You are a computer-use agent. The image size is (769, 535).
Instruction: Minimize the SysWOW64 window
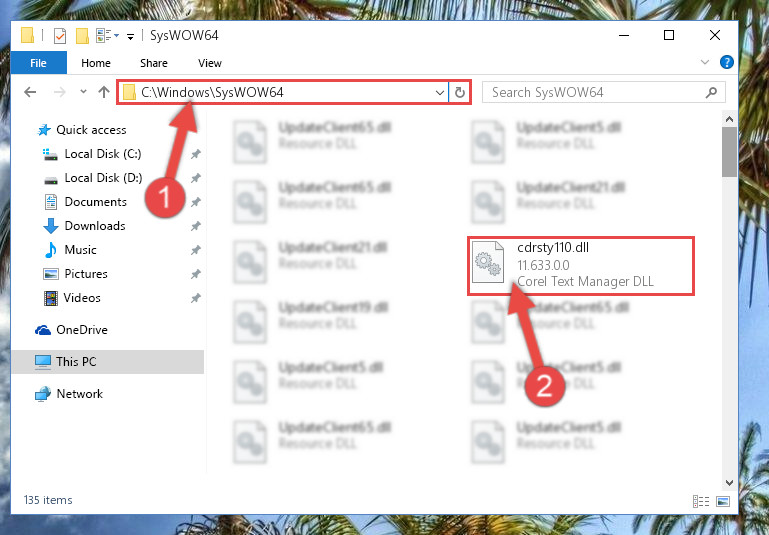(x=624, y=35)
